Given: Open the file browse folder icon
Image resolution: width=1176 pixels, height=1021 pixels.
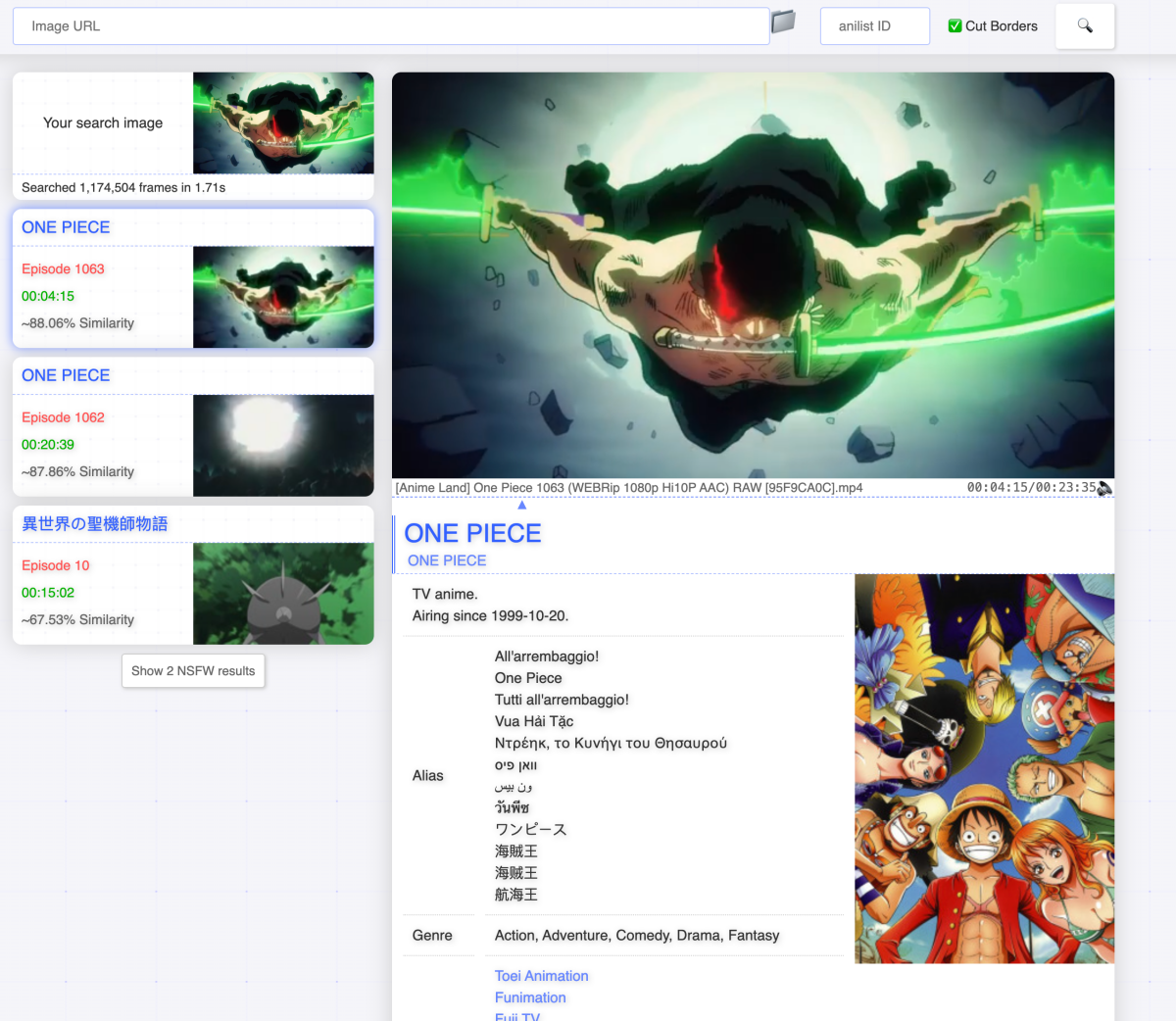Looking at the screenshot, I should click(x=783, y=22).
